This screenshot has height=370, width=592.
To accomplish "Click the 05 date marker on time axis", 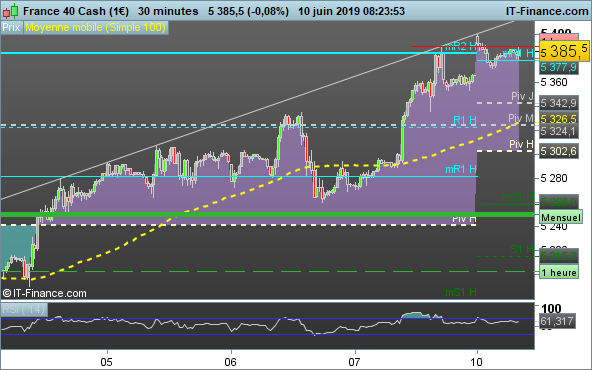I will (x=106, y=362).
